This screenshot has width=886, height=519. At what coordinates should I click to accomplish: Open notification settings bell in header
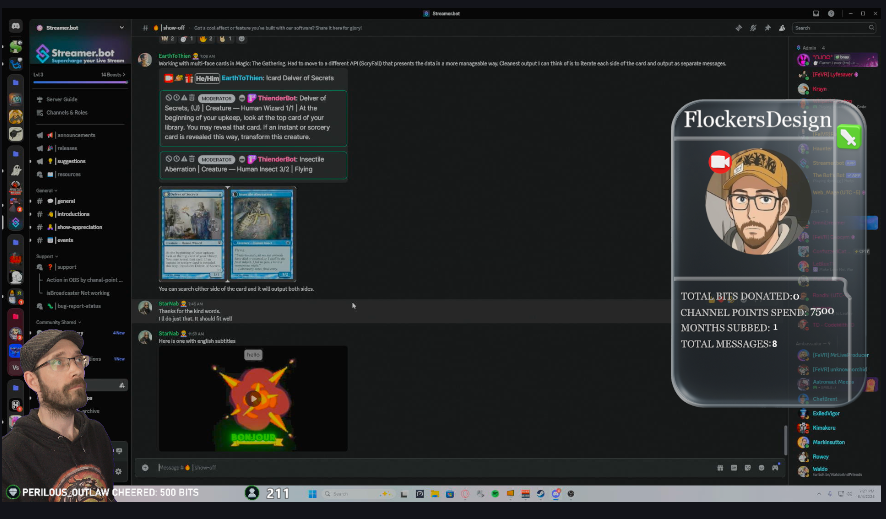click(x=753, y=28)
